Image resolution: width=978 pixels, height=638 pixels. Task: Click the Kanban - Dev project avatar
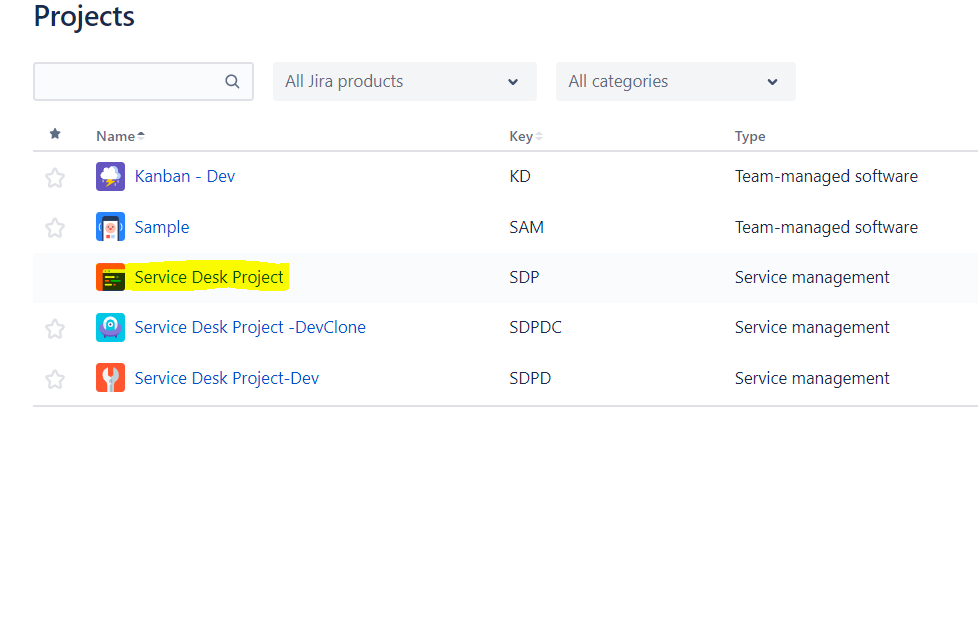(x=110, y=176)
